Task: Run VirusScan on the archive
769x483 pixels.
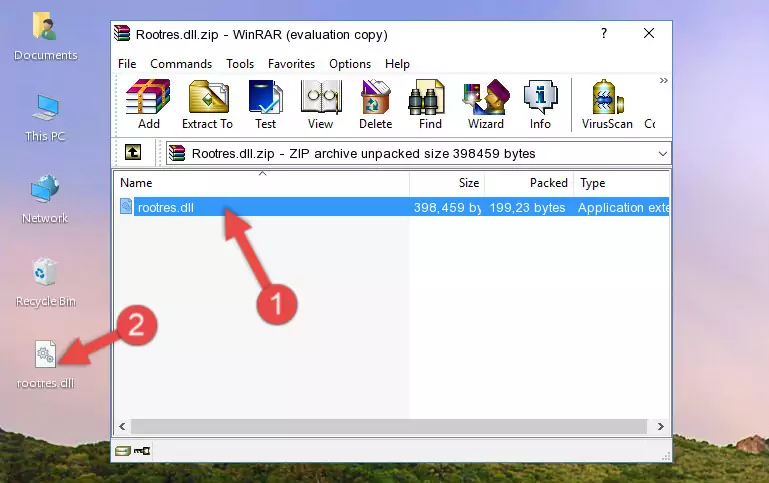Action: coord(607,104)
